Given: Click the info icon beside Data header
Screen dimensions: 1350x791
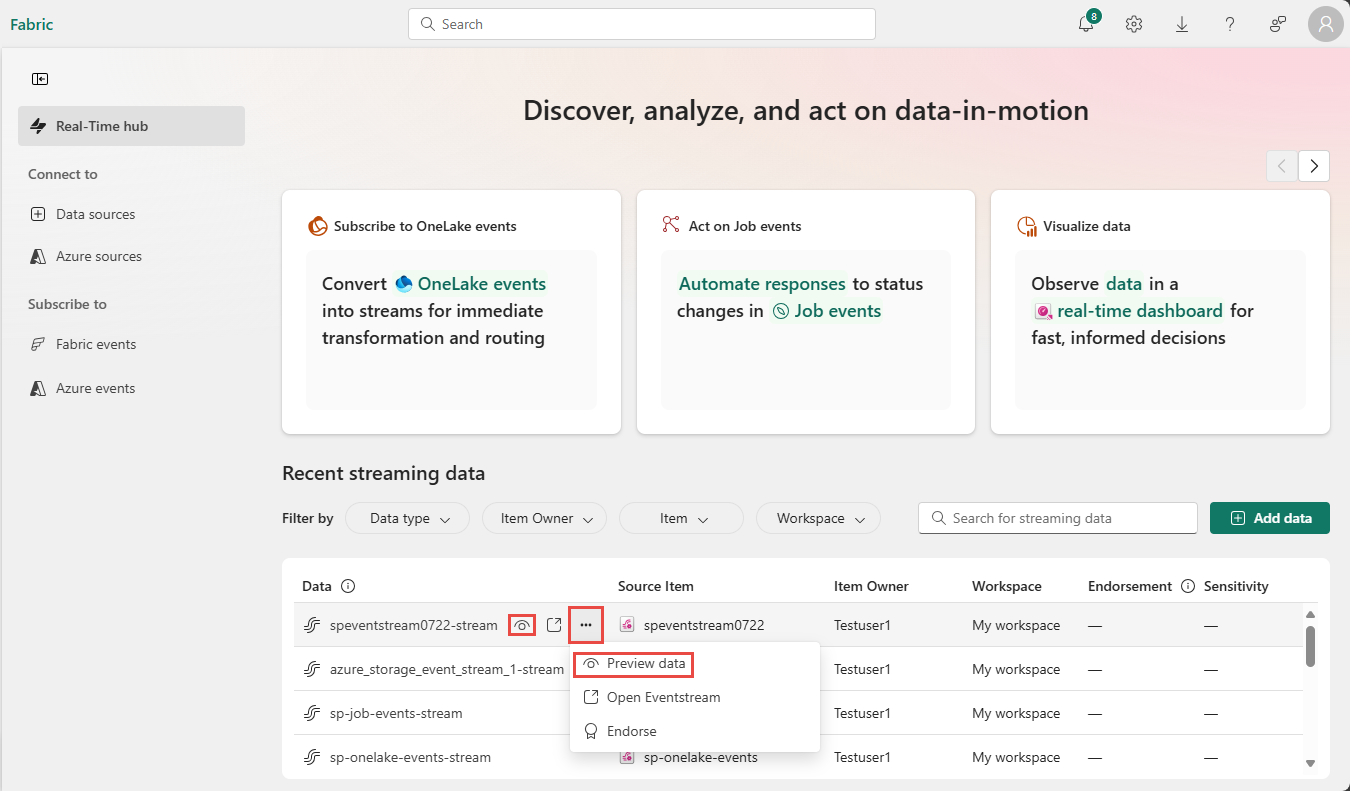Looking at the screenshot, I should pyautogui.click(x=348, y=586).
